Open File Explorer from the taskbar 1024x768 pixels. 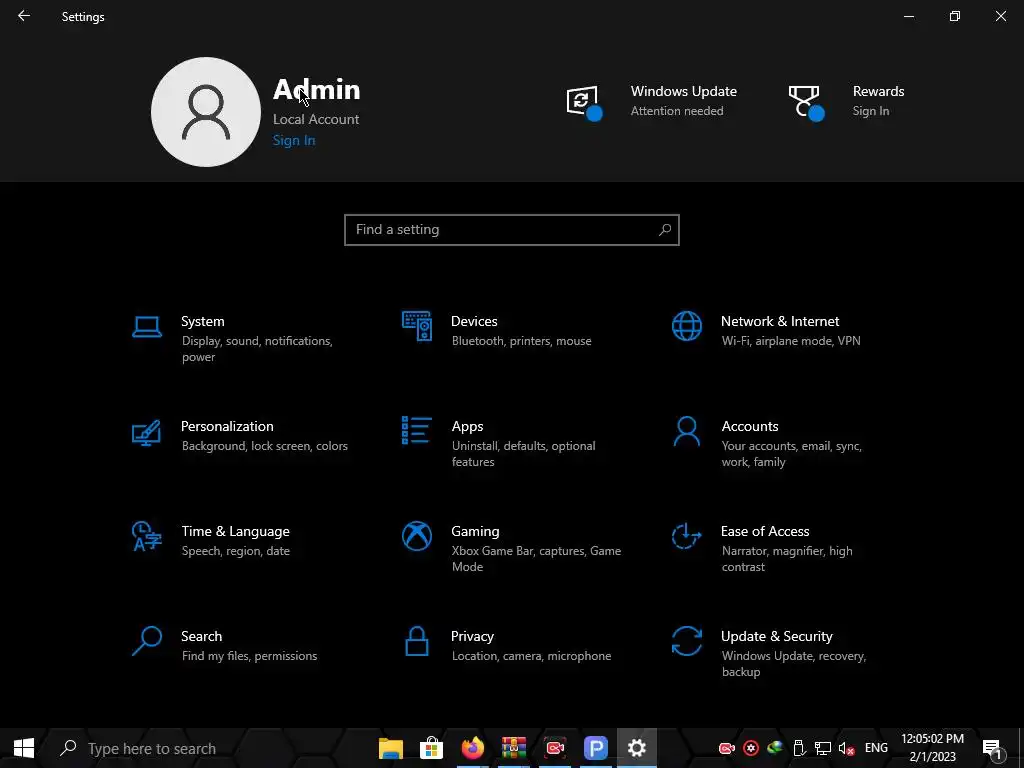pyautogui.click(x=391, y=748)
